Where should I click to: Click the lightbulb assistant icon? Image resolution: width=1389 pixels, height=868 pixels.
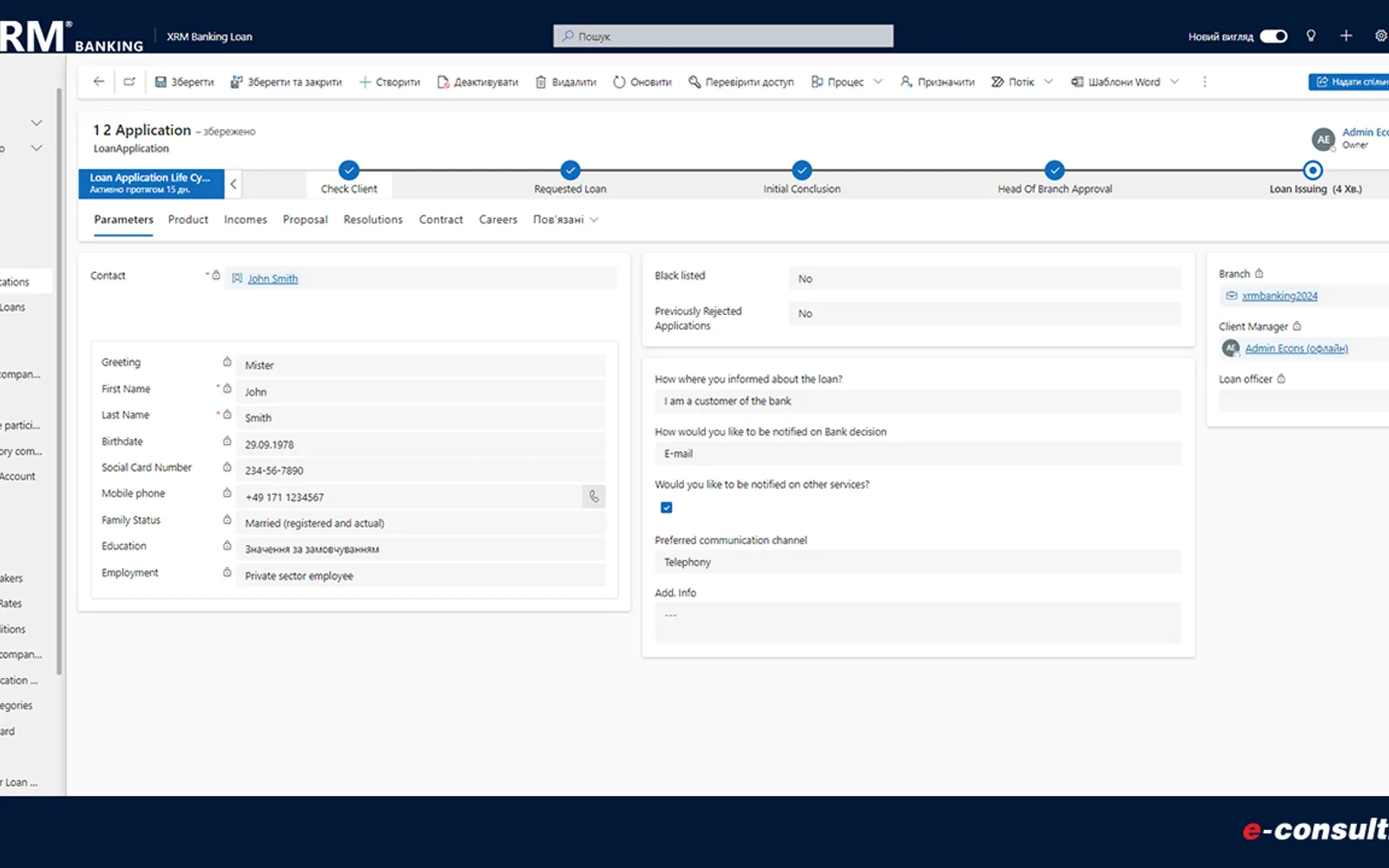coord(1311,36)
